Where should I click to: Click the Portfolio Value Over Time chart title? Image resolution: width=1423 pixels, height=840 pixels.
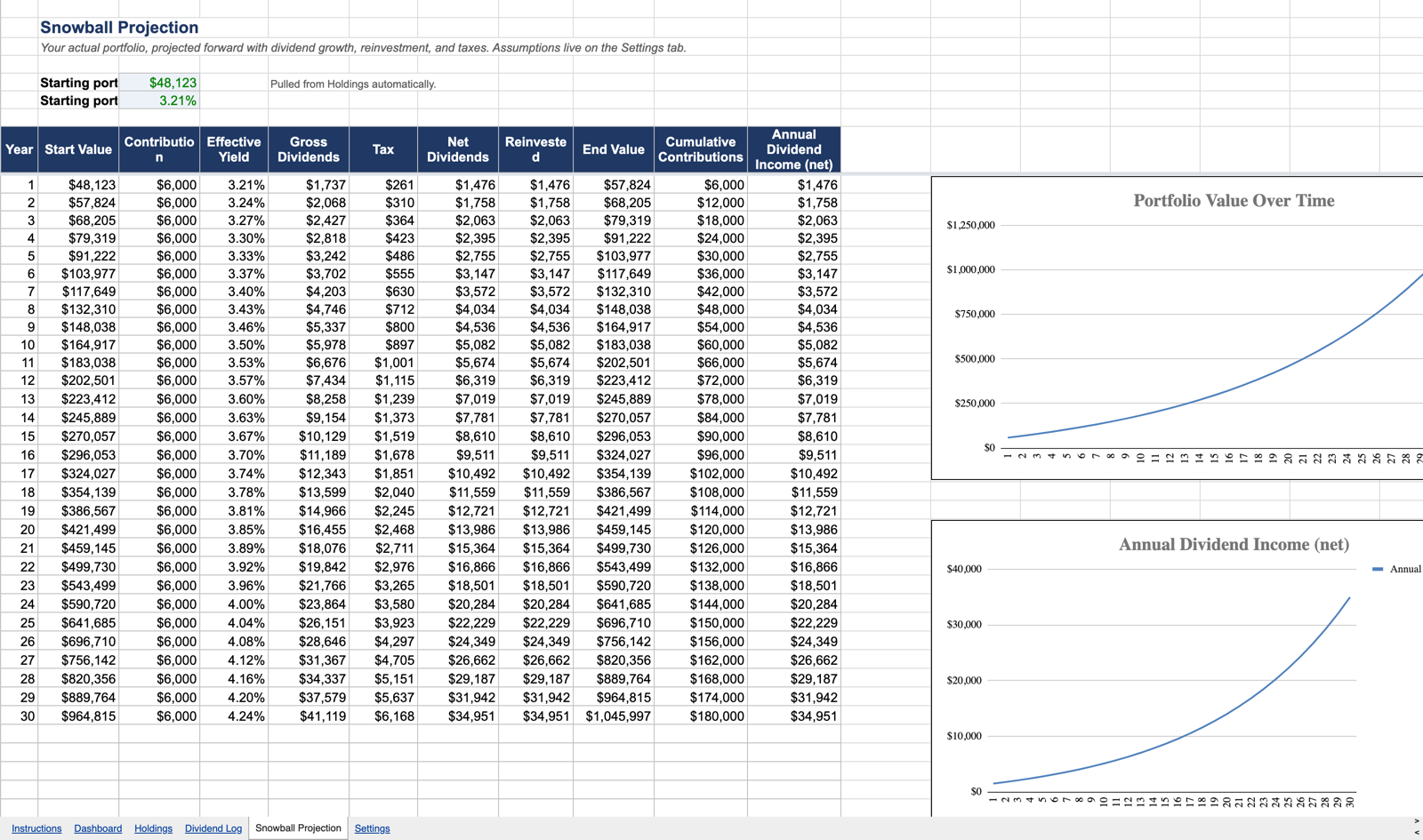1234,201
